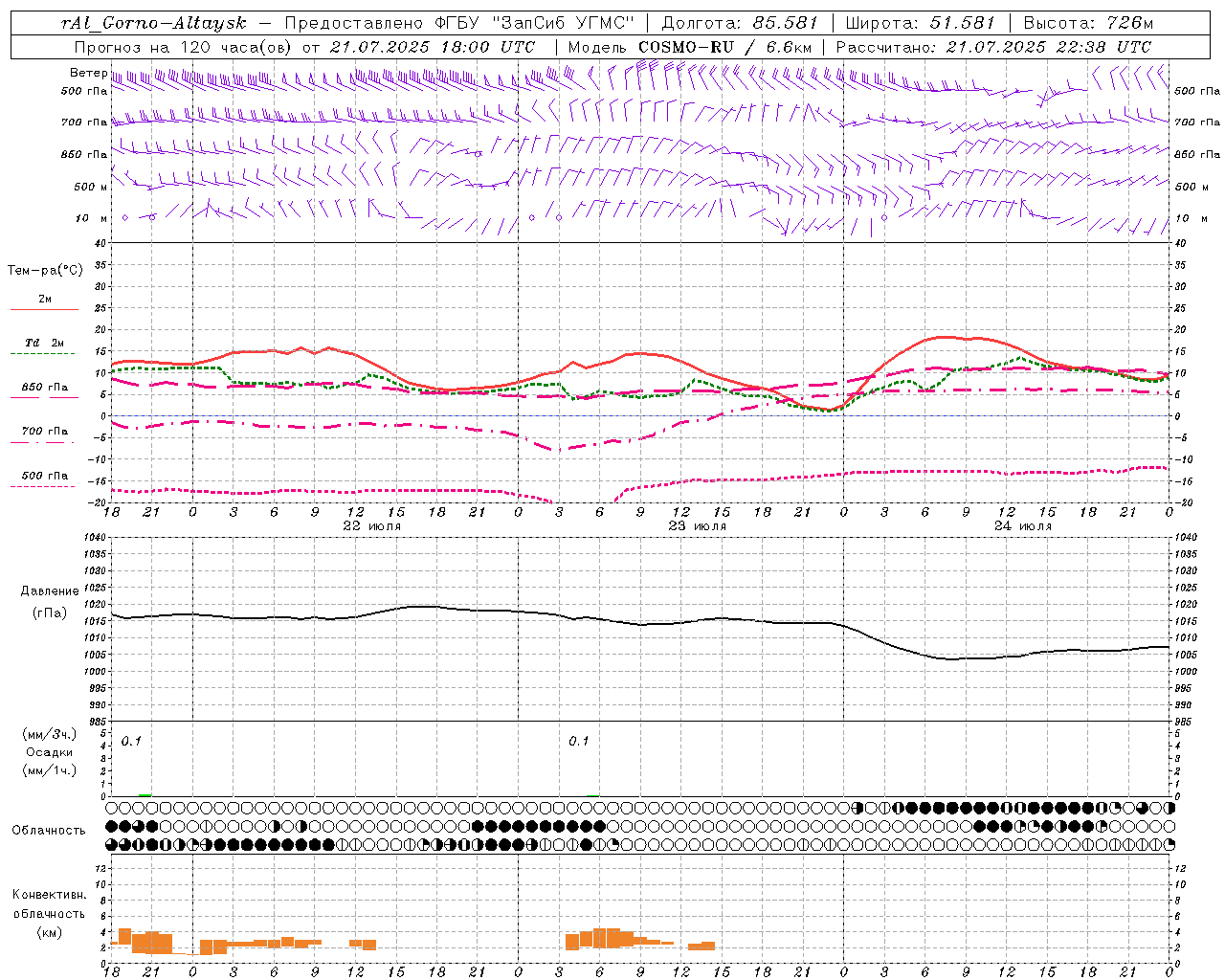Click the Td 2м dew point legend entry

tap(44, 343)
